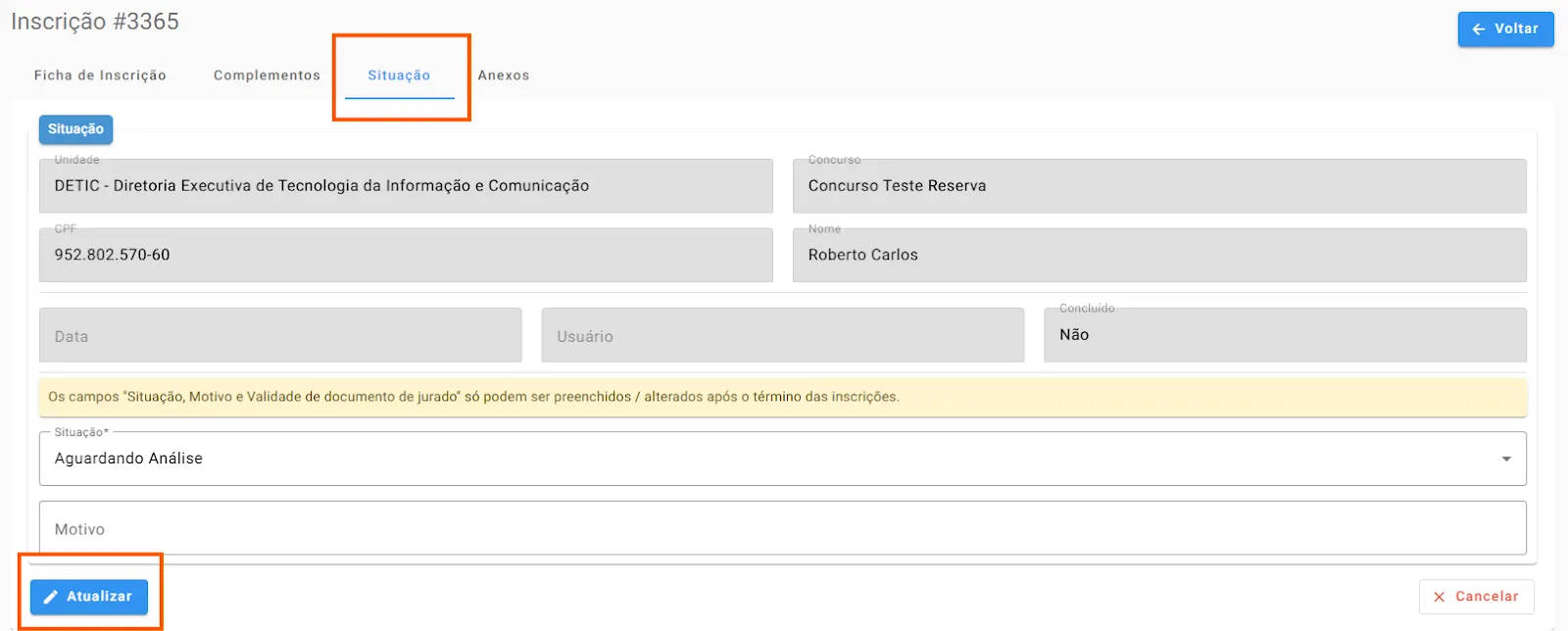Click the Nome field Roberto Carlos
The image size is (1568, 631).
pos(1158,255)
